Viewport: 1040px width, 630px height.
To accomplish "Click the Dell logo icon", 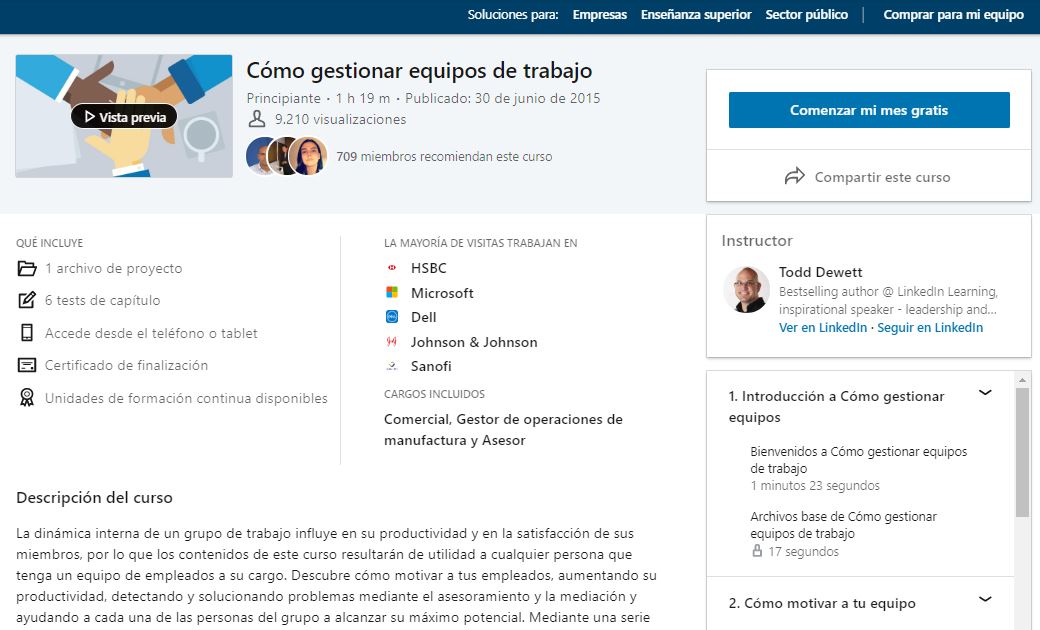I will 390,316.
